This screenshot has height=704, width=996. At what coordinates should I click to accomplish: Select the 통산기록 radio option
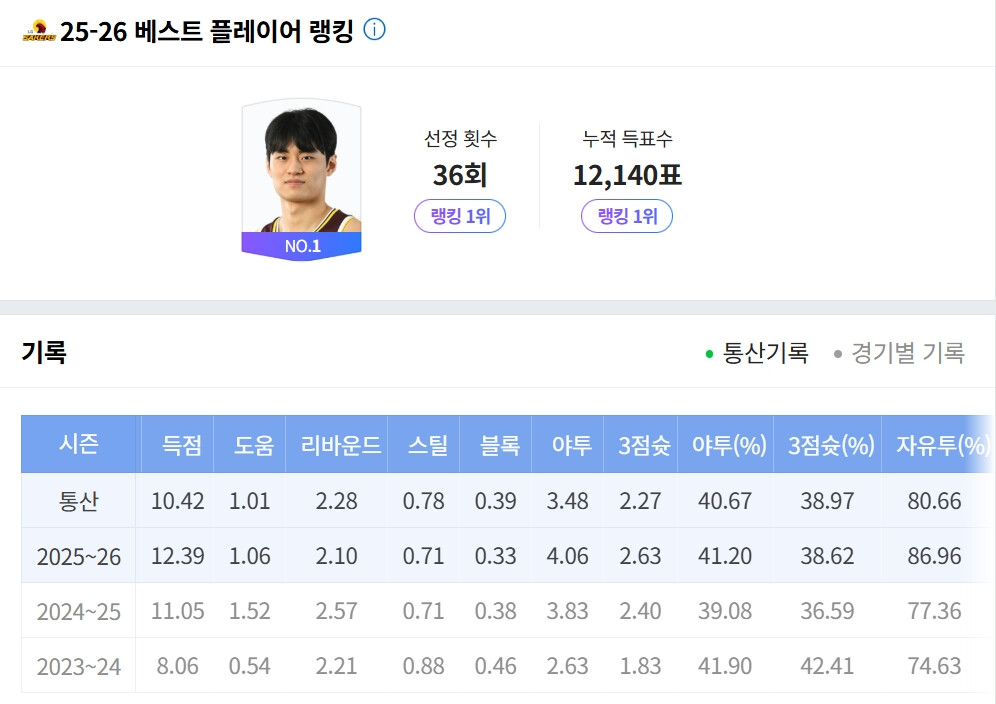[x=756, y=353]
